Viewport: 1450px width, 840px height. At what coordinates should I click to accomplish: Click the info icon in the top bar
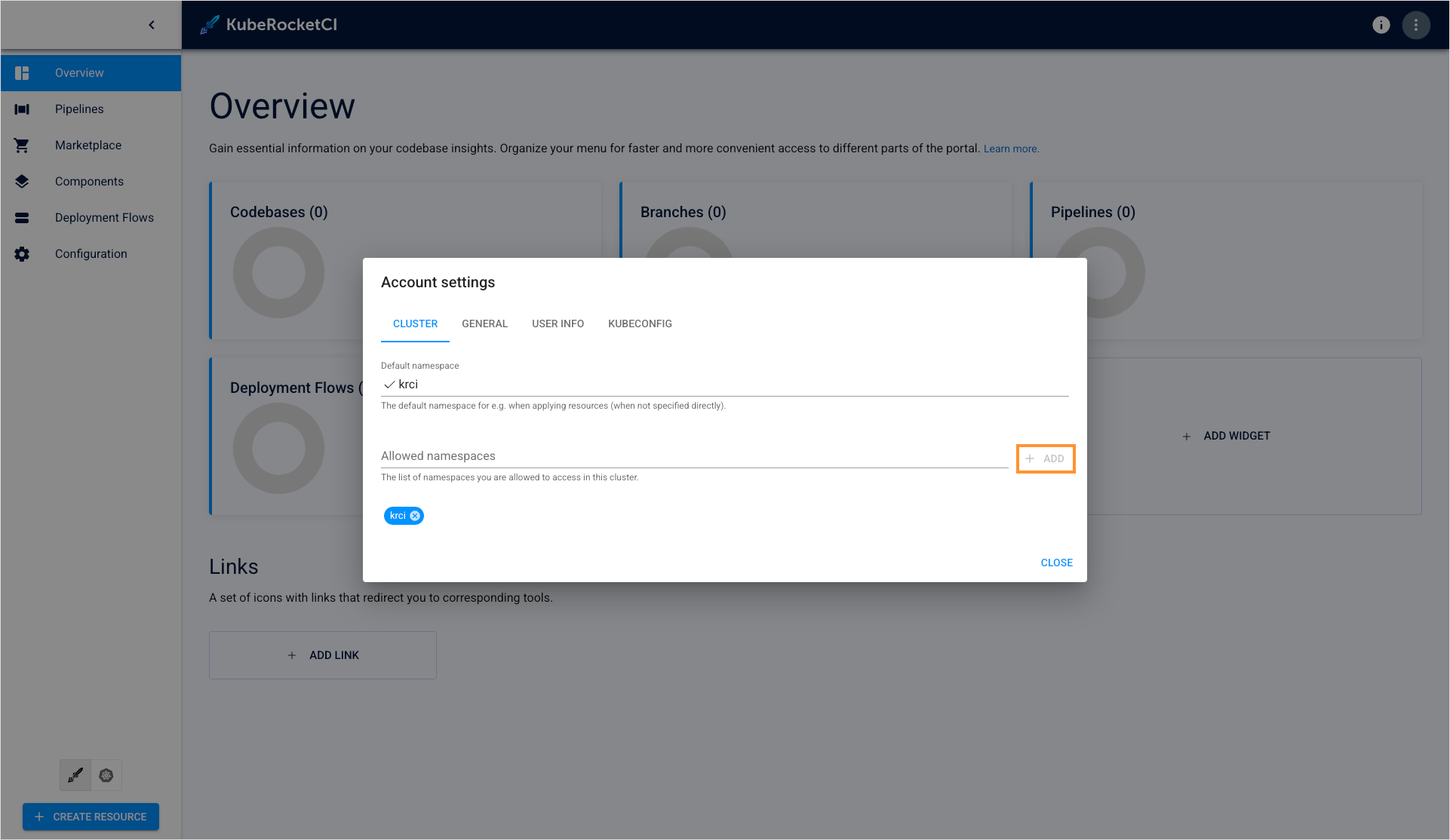[x=1381, y=24]
